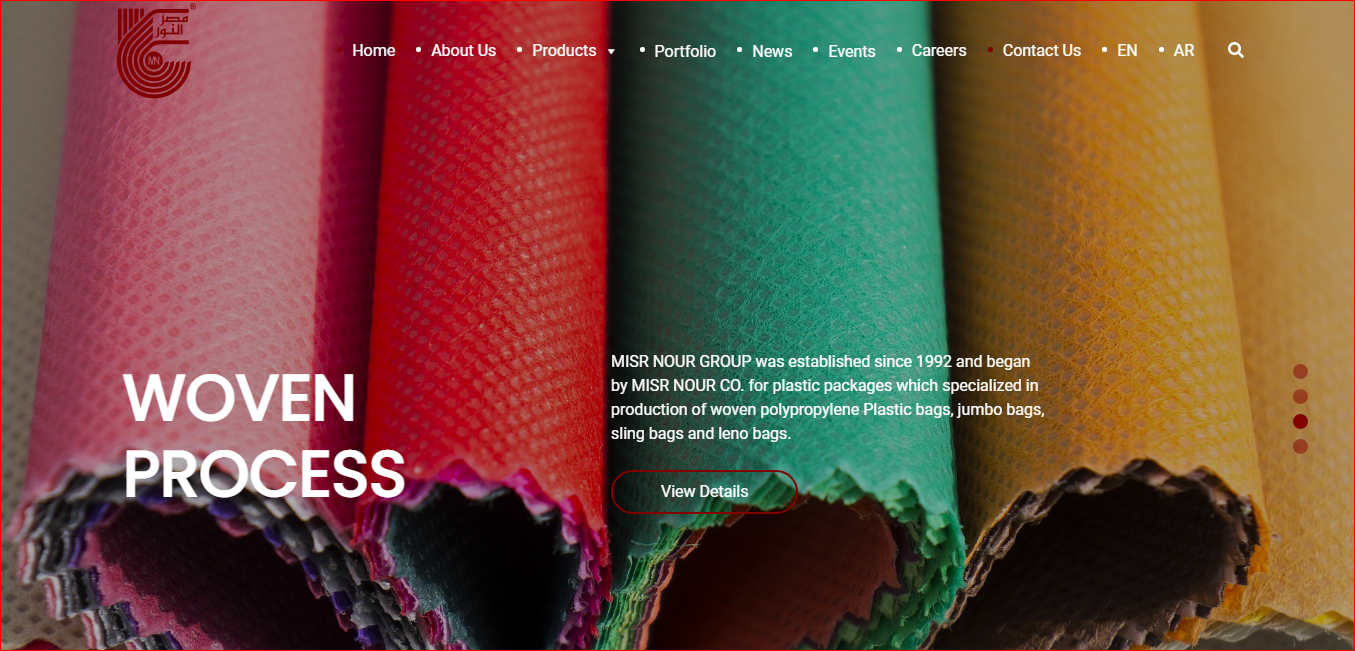
Task: Navigate to Portfolio
Action: pyautogui.click(x=685, y=51)
